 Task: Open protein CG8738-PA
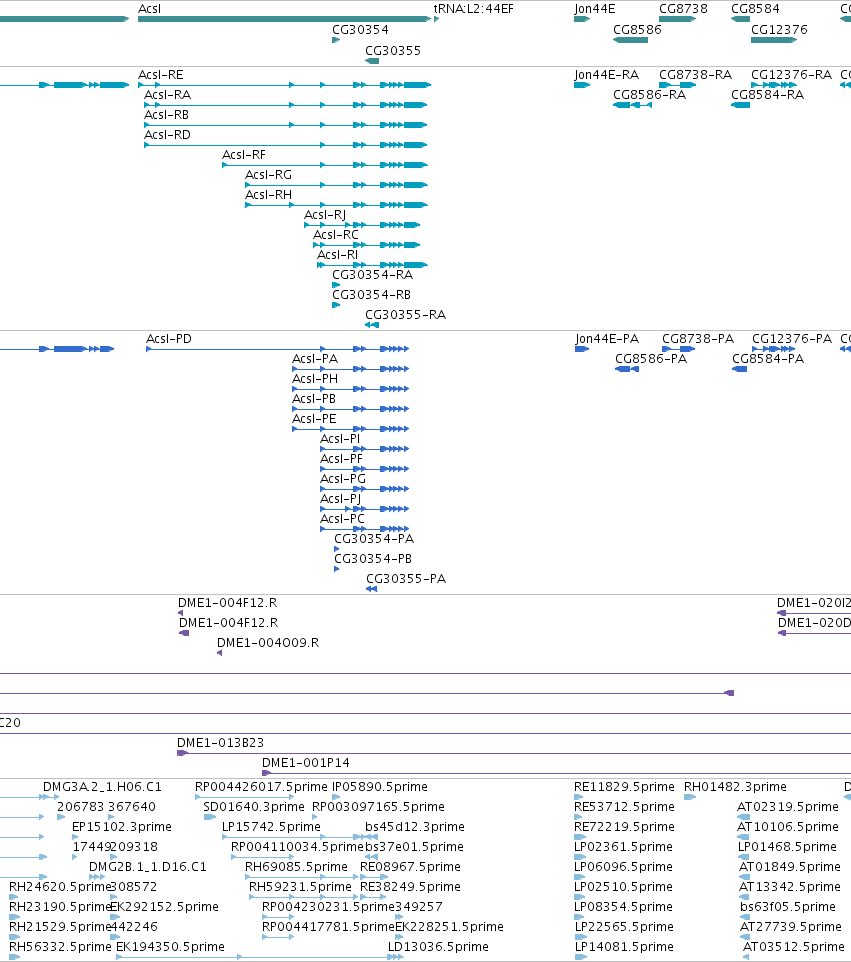[698, 339]
